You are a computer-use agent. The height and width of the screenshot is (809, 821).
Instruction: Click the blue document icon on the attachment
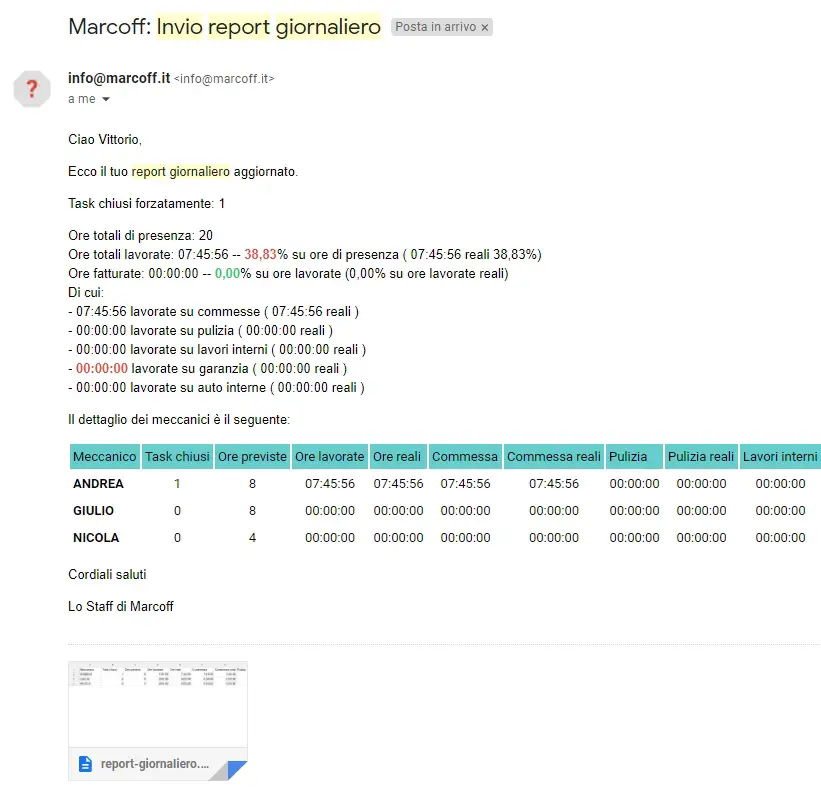click(x=86, y=764)
